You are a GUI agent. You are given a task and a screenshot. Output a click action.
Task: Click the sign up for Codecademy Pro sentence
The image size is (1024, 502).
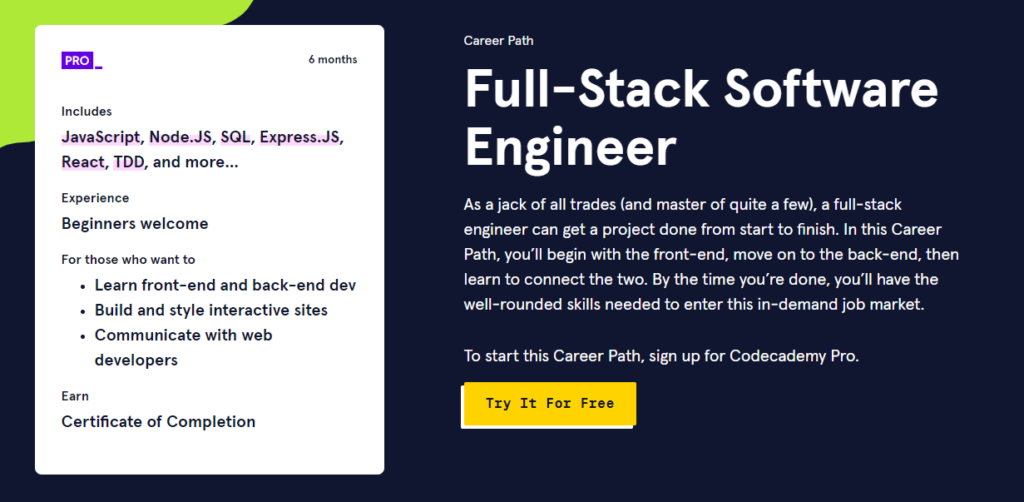(661, 356)
